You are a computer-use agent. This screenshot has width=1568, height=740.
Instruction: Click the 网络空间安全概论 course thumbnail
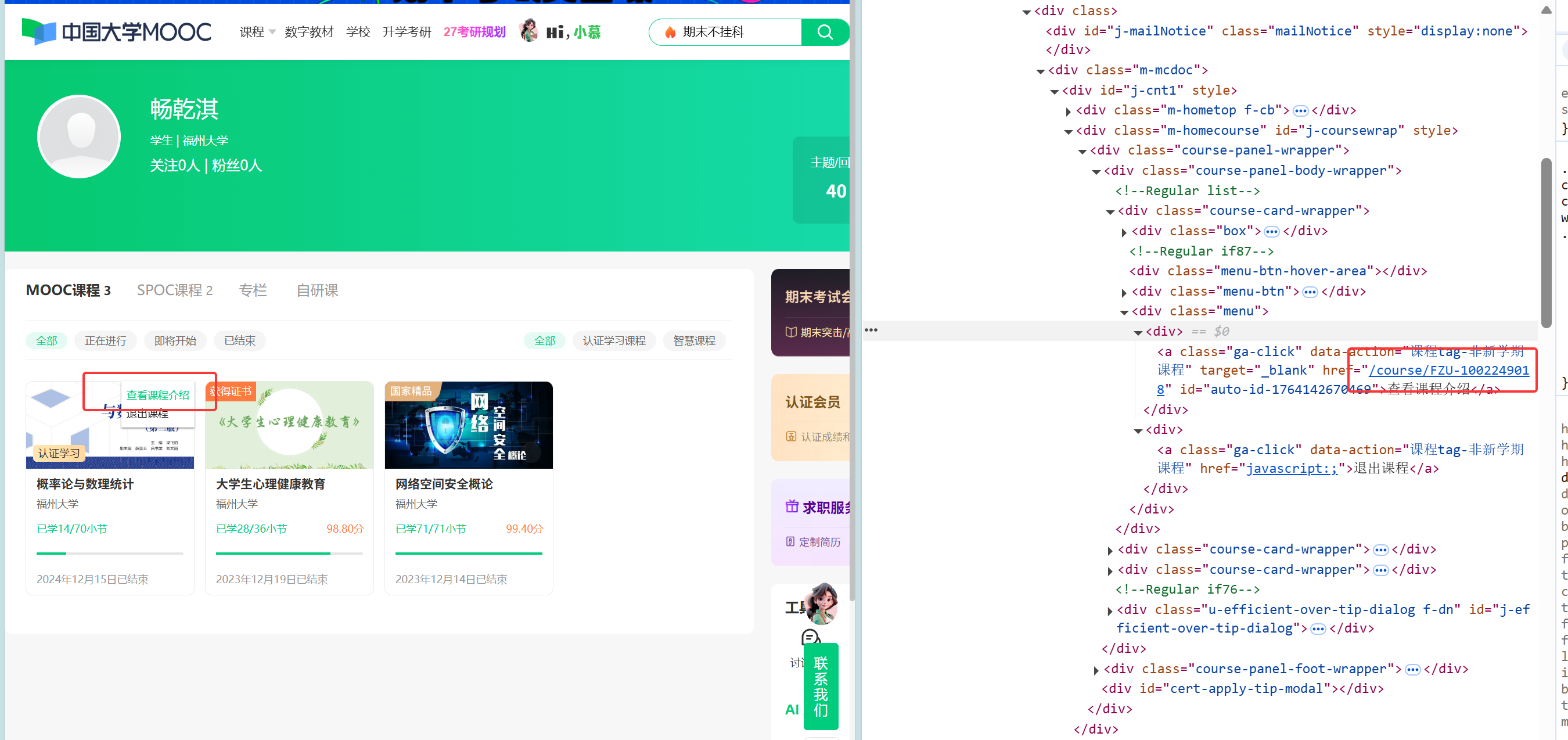[468, 425]
